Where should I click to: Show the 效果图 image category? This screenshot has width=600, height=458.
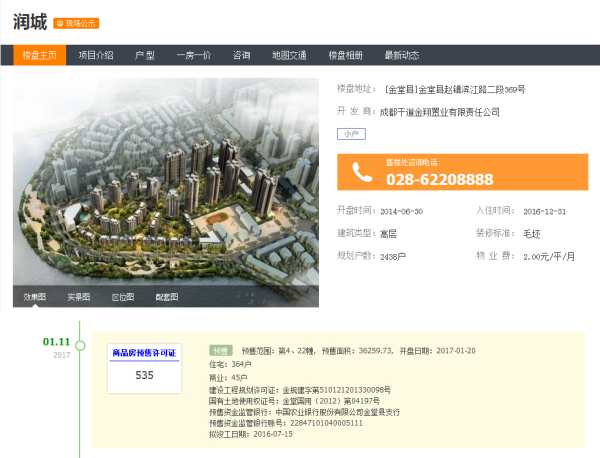(35, 297)
